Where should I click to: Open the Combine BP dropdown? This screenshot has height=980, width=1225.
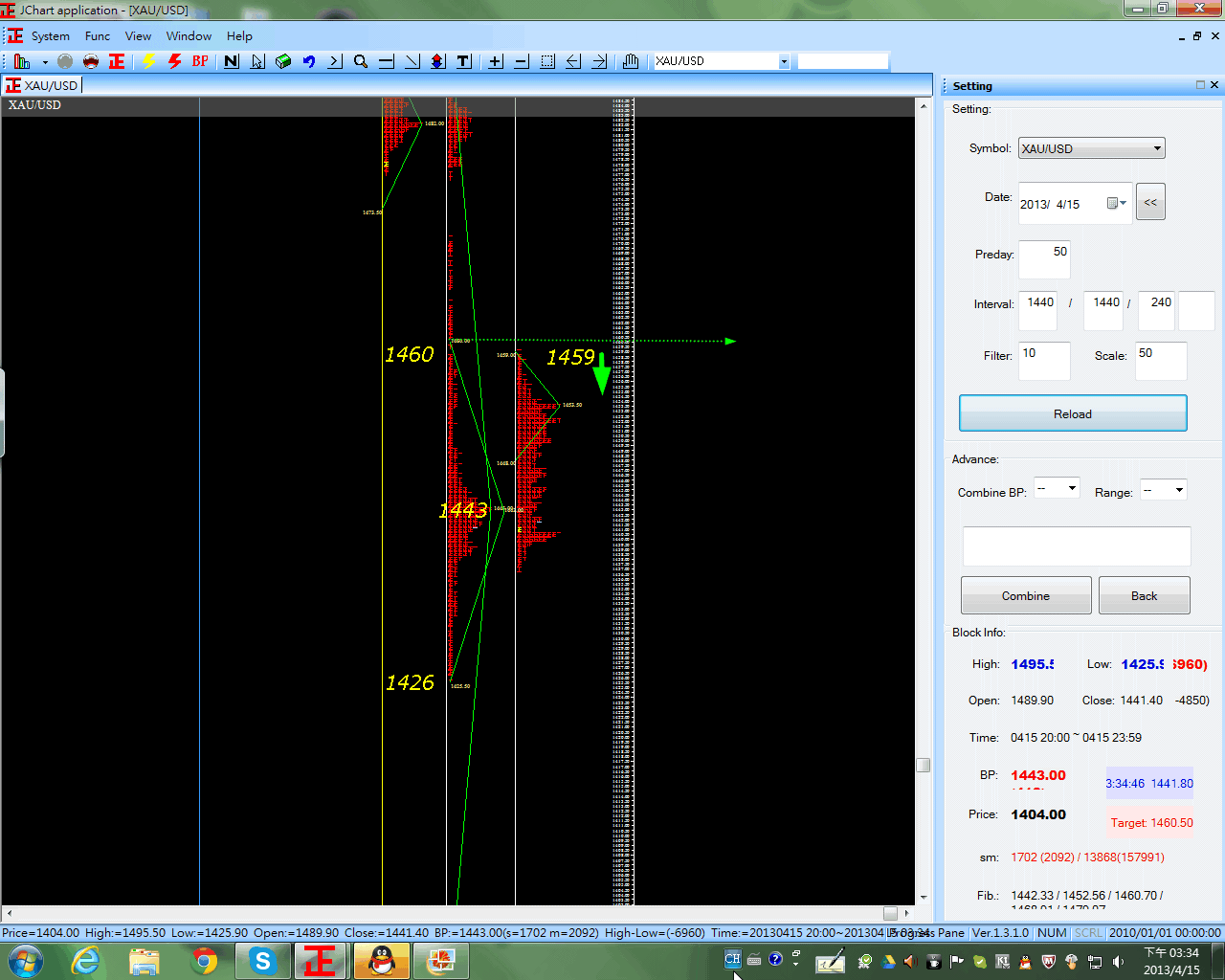[x=1057, y=489]
